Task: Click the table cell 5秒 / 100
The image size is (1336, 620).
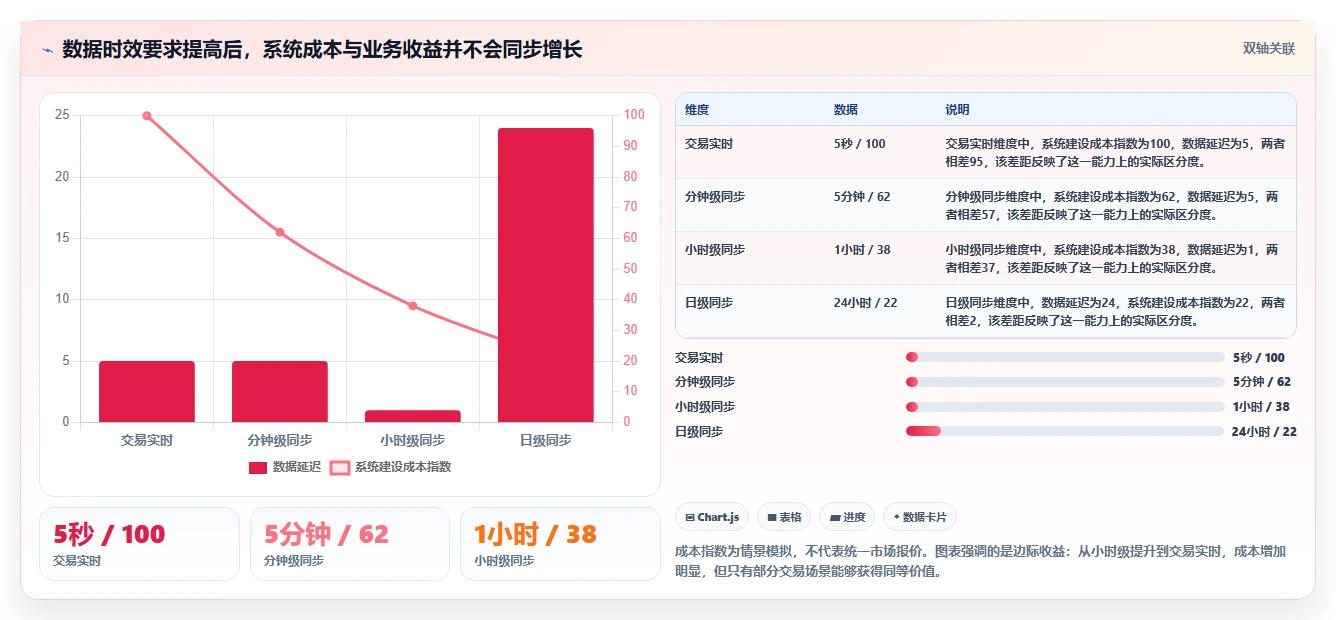Action: [859, 144]
